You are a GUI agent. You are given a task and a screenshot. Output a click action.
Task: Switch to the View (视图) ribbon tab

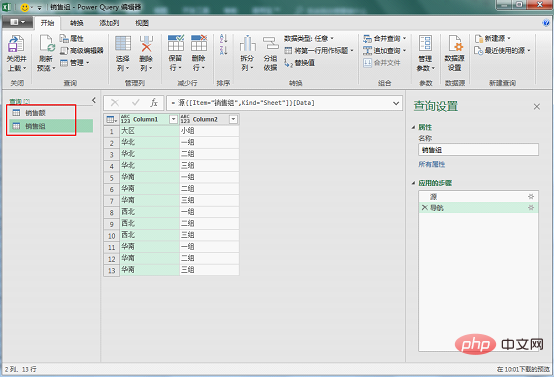click(x=142, y=23)
